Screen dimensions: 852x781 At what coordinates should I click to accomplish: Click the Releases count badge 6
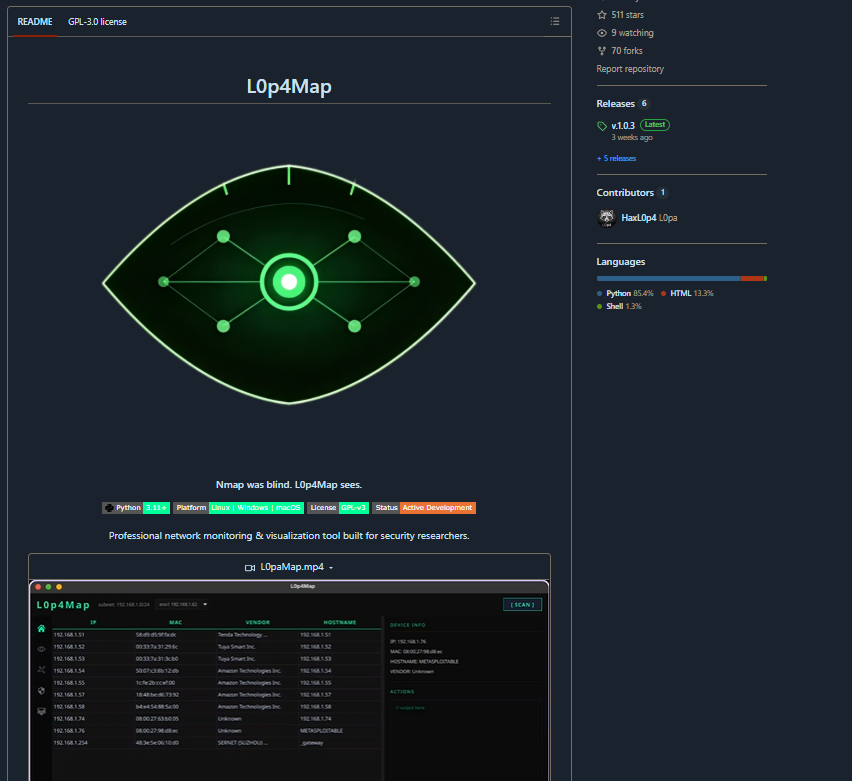click(x=644, y=103)
